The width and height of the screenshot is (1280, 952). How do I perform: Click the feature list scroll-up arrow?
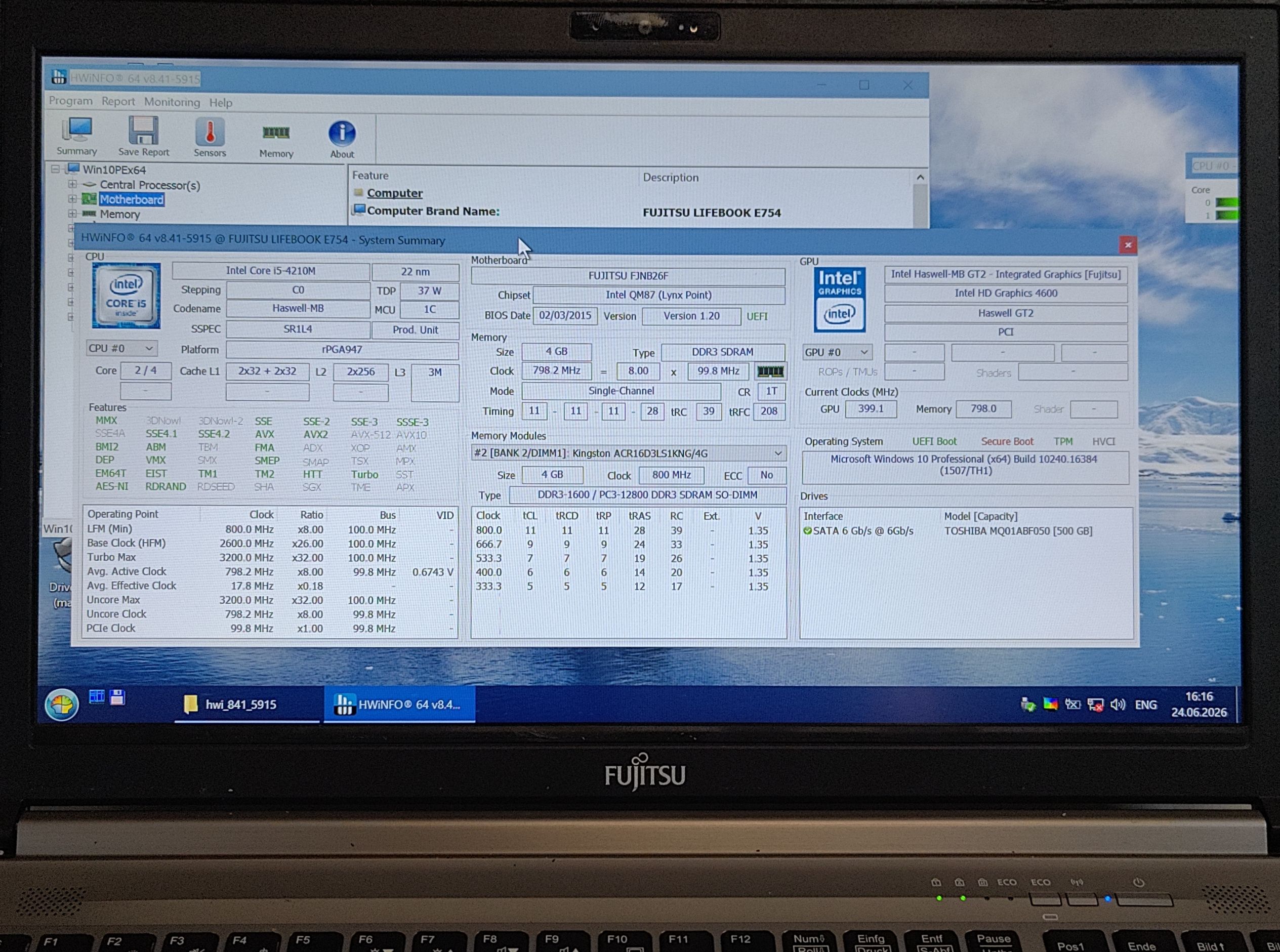[920, 178]
